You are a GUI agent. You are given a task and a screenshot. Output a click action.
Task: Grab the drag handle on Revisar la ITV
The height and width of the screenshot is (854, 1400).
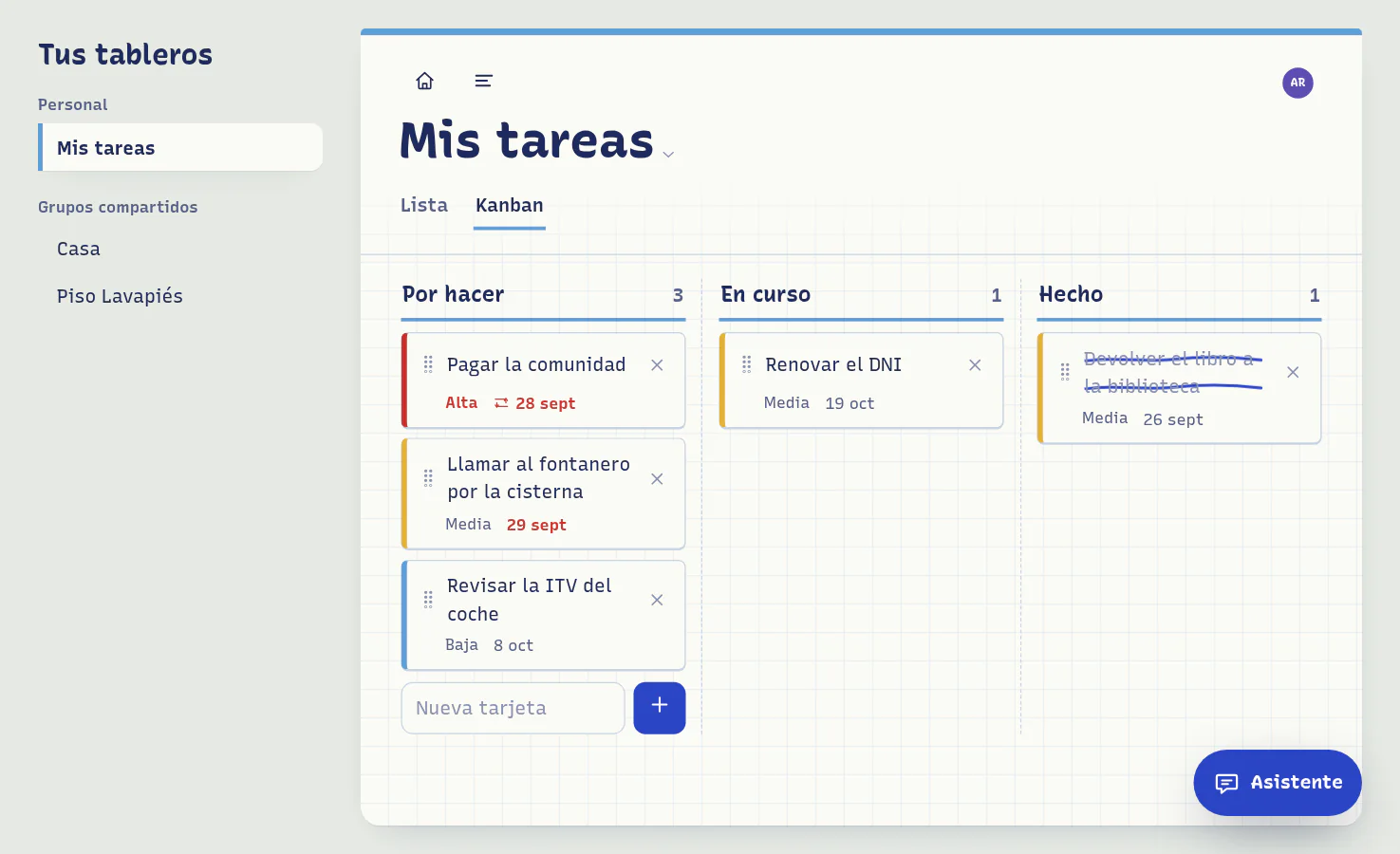pyautogui.click(x=428, y=600)
